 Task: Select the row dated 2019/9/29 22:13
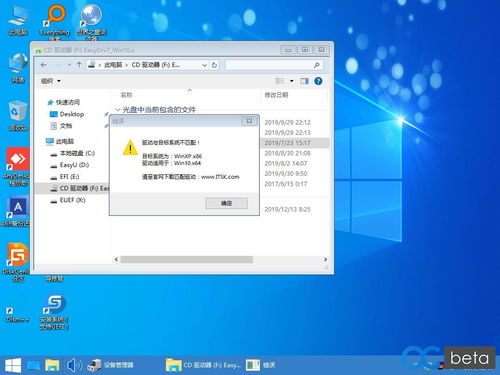(287, 133)
